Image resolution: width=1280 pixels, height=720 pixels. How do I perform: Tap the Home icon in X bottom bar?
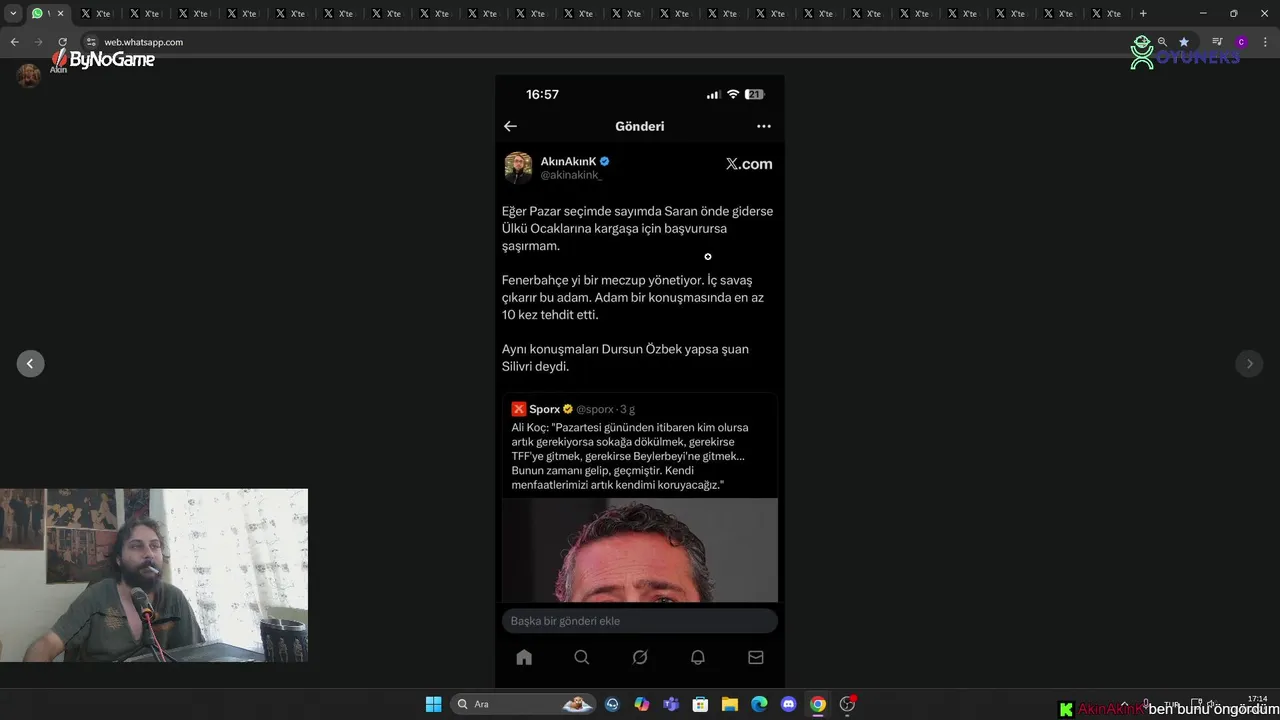(524, 657)
